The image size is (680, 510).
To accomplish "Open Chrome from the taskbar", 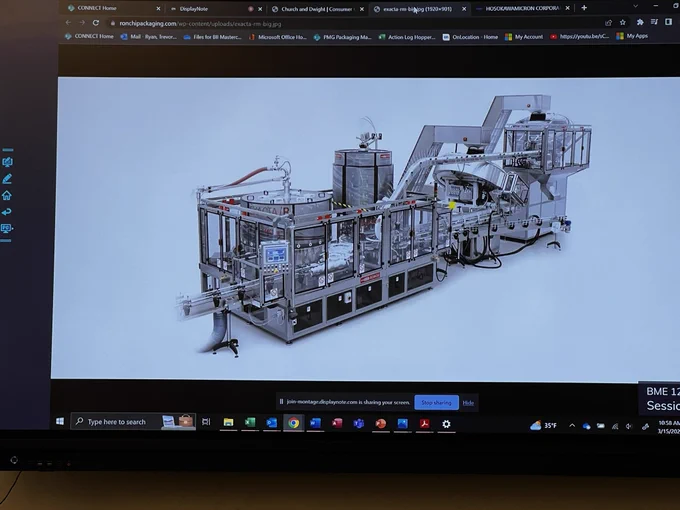I will tap(294, 423).
